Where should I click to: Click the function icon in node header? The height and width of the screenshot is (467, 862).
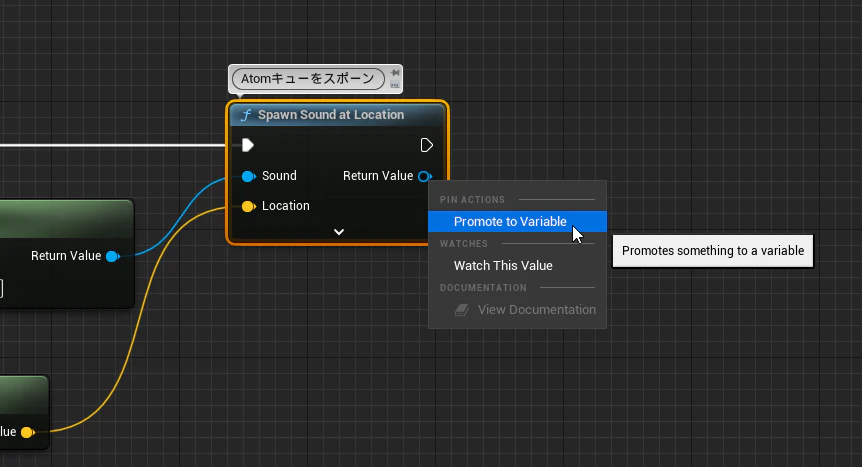click(246, 115)
